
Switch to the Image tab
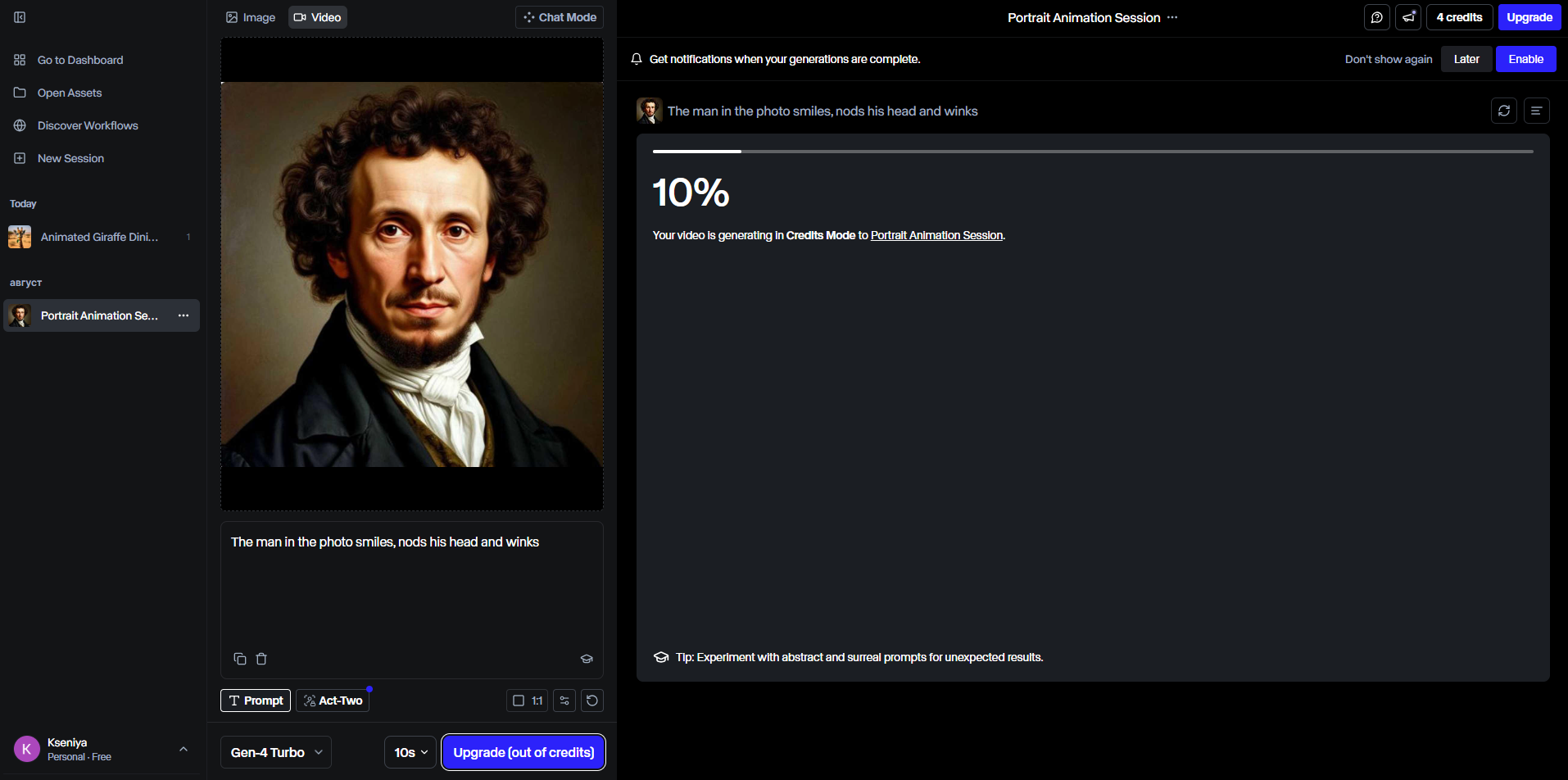coord(251,17)
